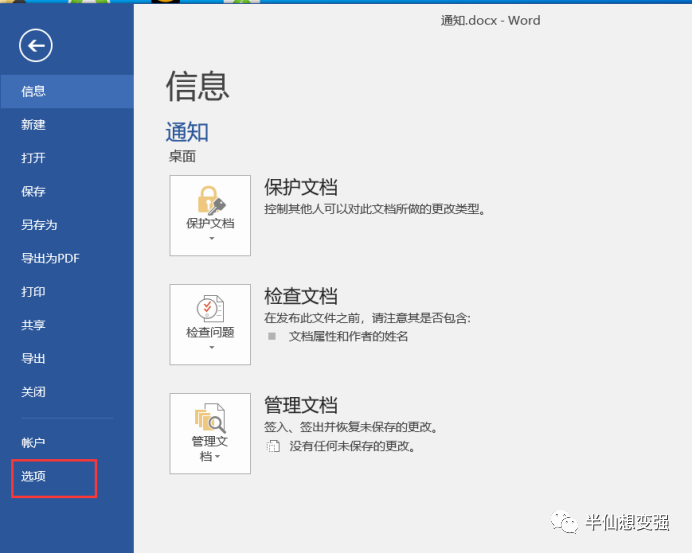This screenshot has height=554, width=692.
Task: Click the 通知 document title
Action: click(187, 132)
